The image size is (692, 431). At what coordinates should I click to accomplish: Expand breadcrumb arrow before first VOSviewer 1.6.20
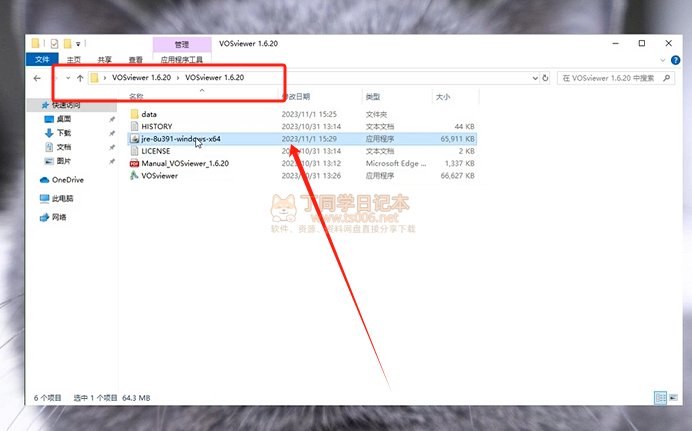pyautogui.click(x=105, y=78)
